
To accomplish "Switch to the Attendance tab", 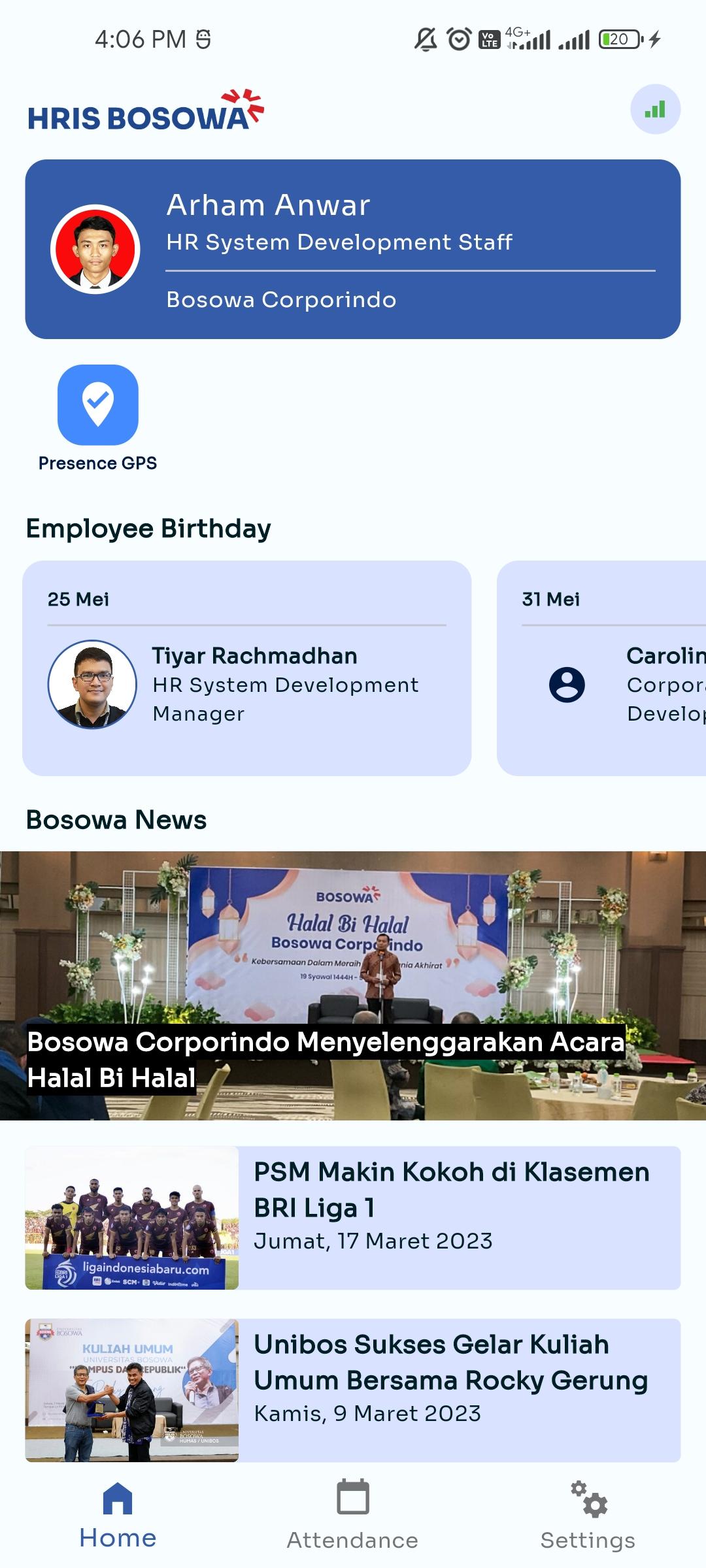I will pyautogui.click(x=352, y=1515).
